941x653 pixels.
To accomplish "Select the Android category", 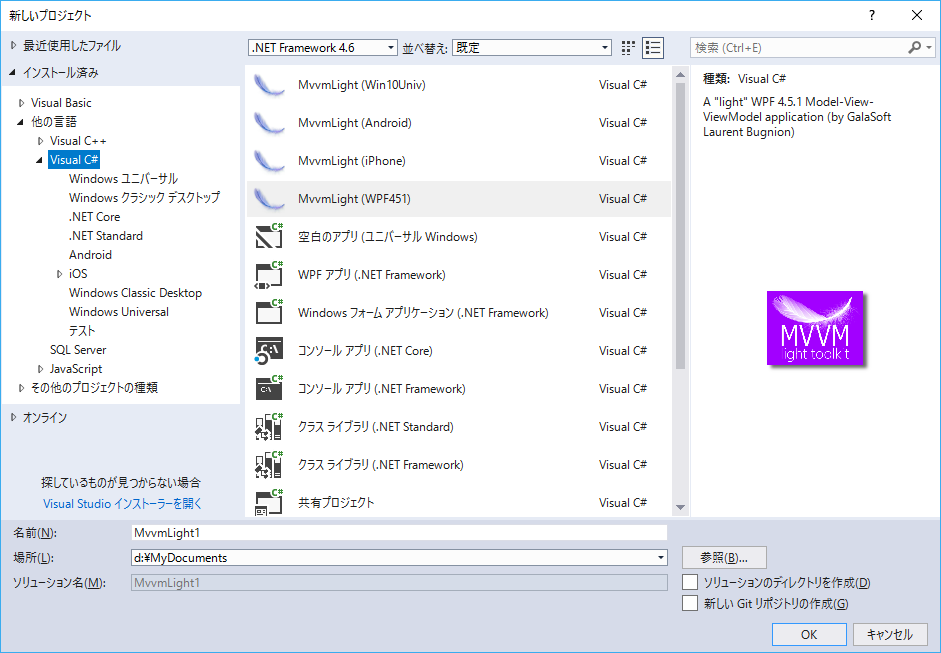I will pos(90,254).
